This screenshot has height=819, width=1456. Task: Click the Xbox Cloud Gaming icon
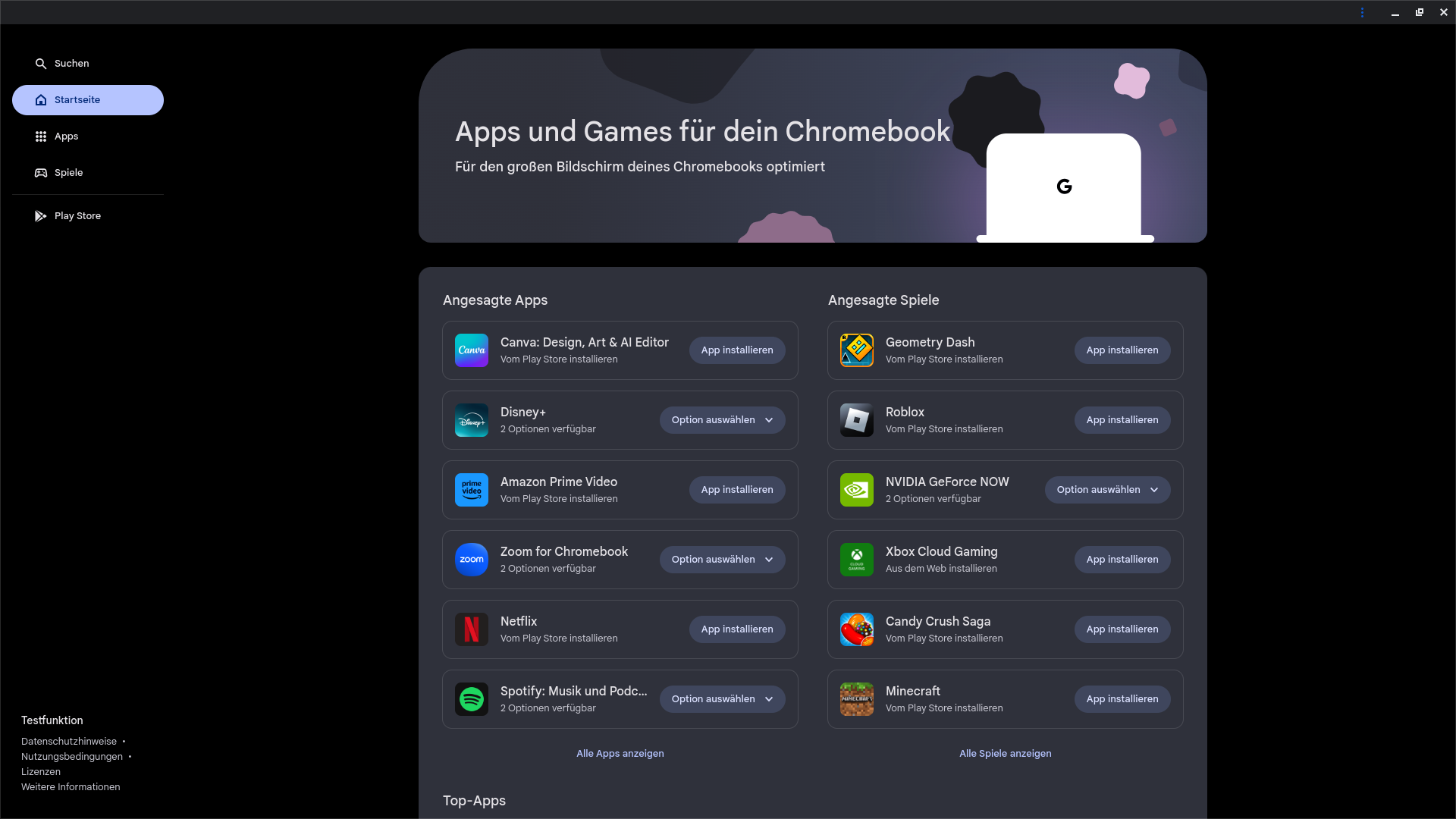tap(856, 560)
